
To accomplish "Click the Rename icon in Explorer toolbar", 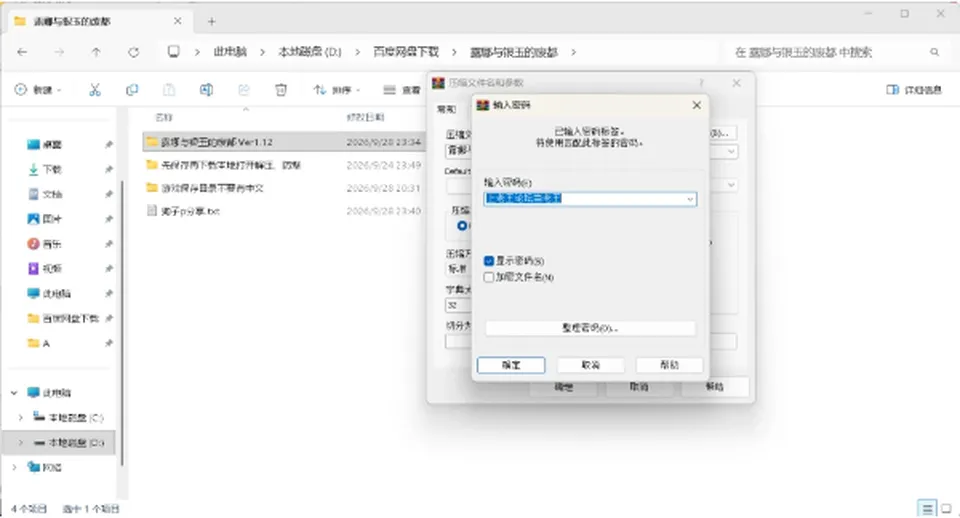I will (206, 90).
